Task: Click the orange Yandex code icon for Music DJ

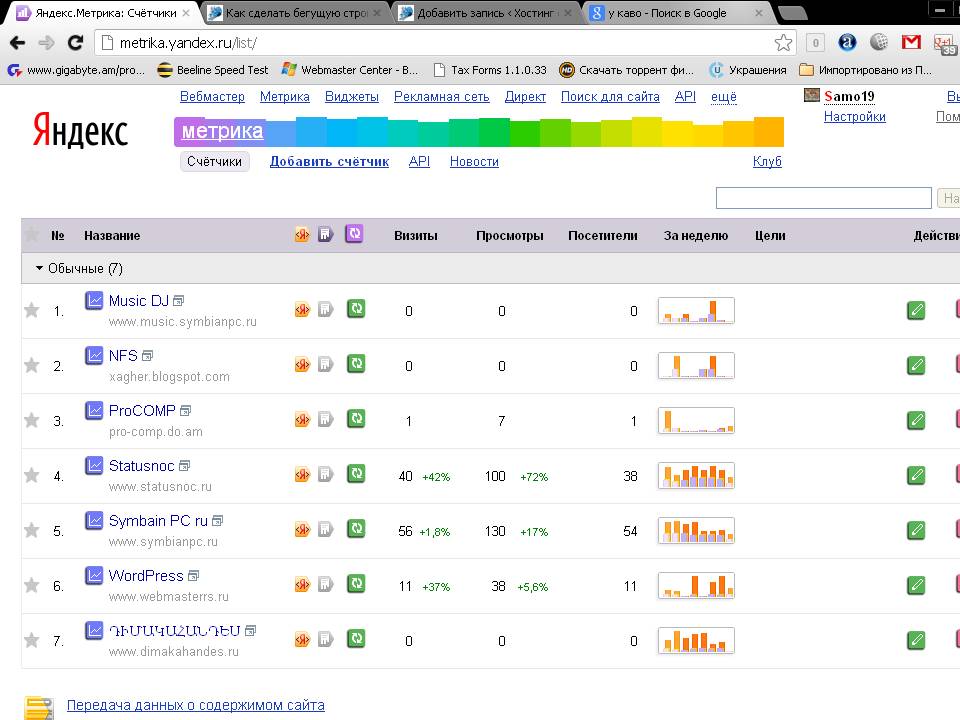Action: (x=302, y=310)
